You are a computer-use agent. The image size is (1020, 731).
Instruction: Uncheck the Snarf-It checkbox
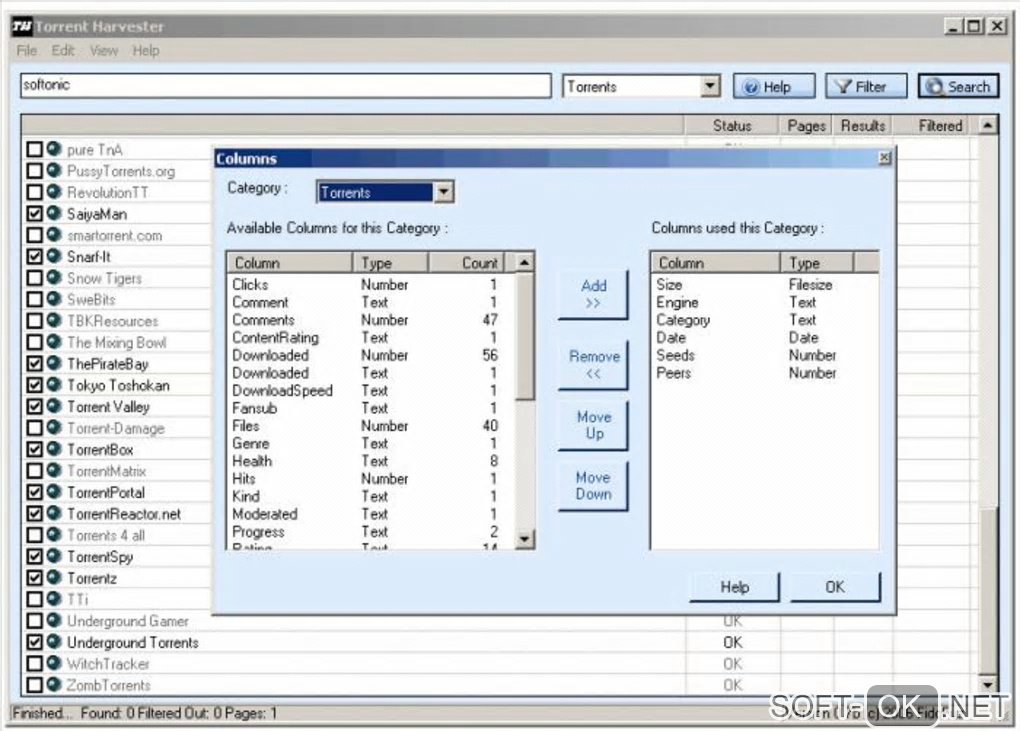[x=34, y=256]
